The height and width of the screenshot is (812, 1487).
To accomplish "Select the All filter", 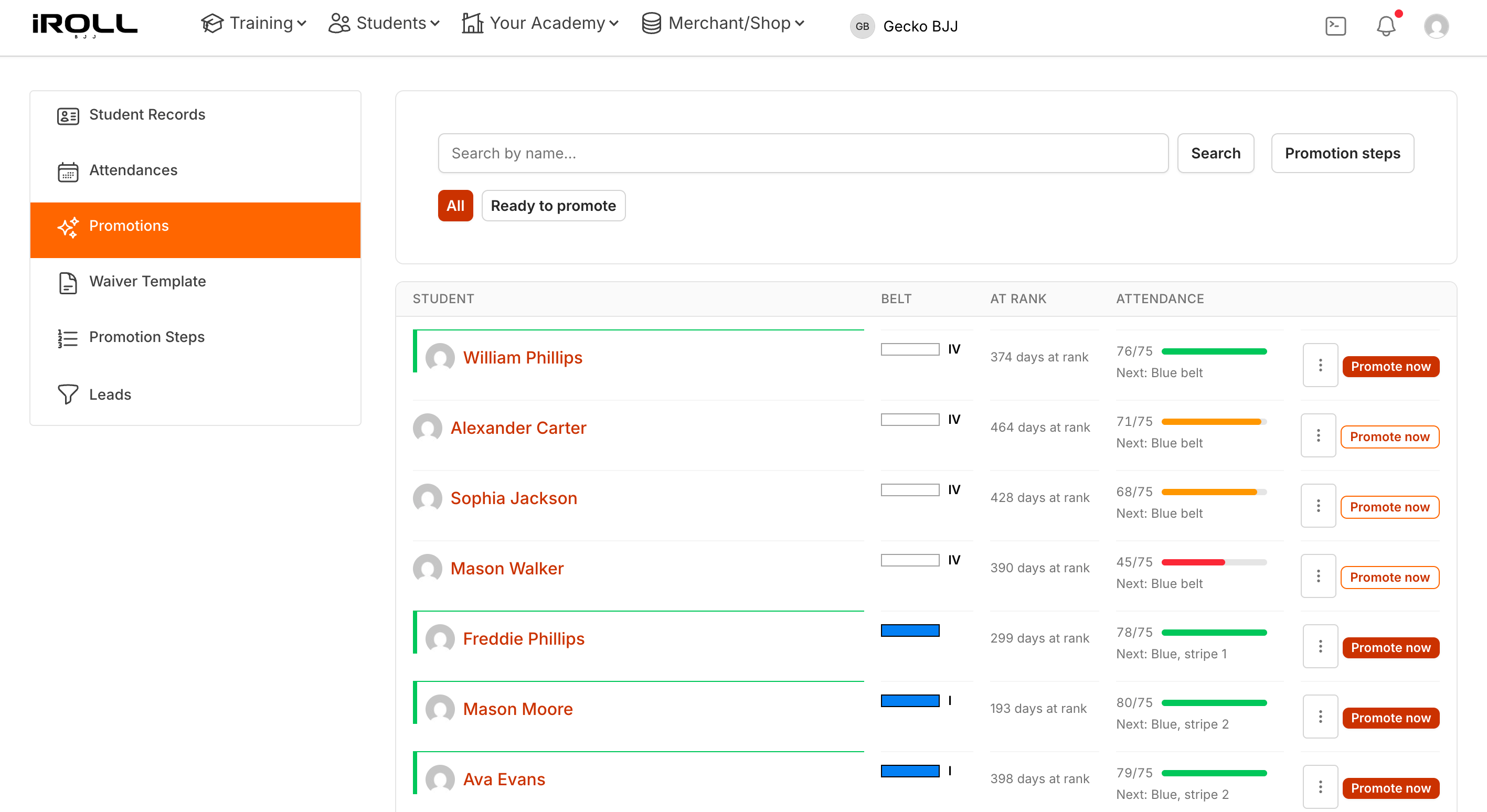I will tap(455, 206).
